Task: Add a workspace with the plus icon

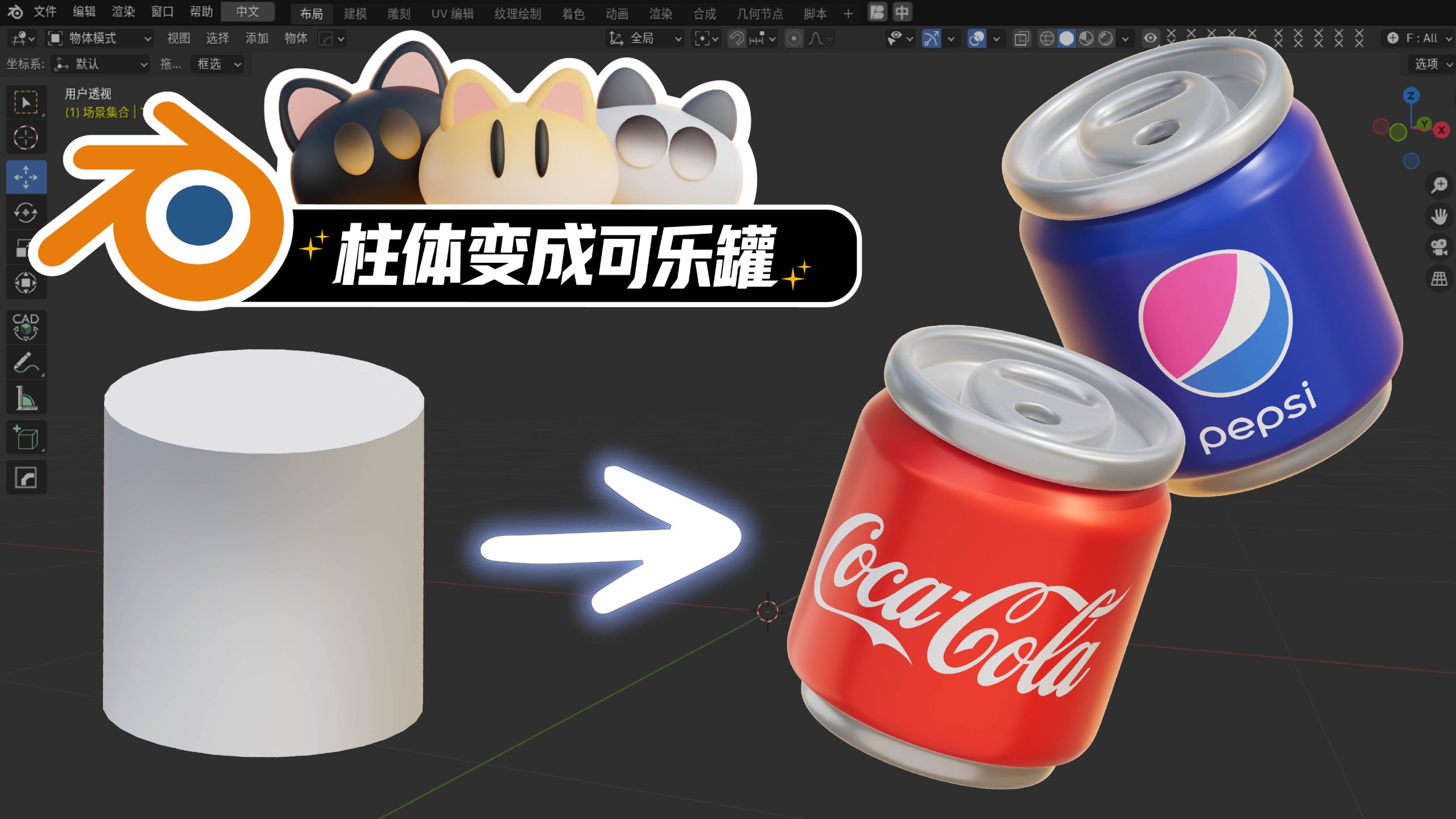Action: (848, 13)
